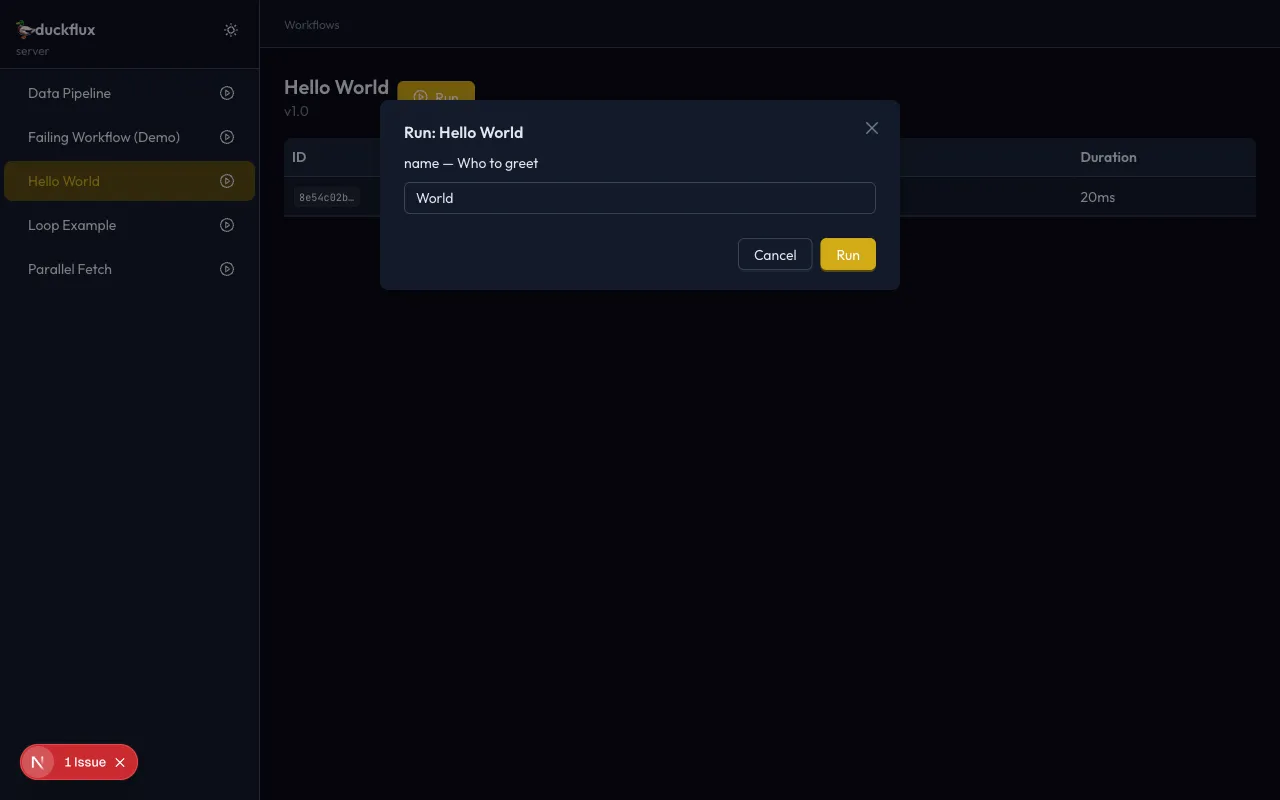
Task: Click the 20ms duration cell
Action: [x=1097, y=197]
